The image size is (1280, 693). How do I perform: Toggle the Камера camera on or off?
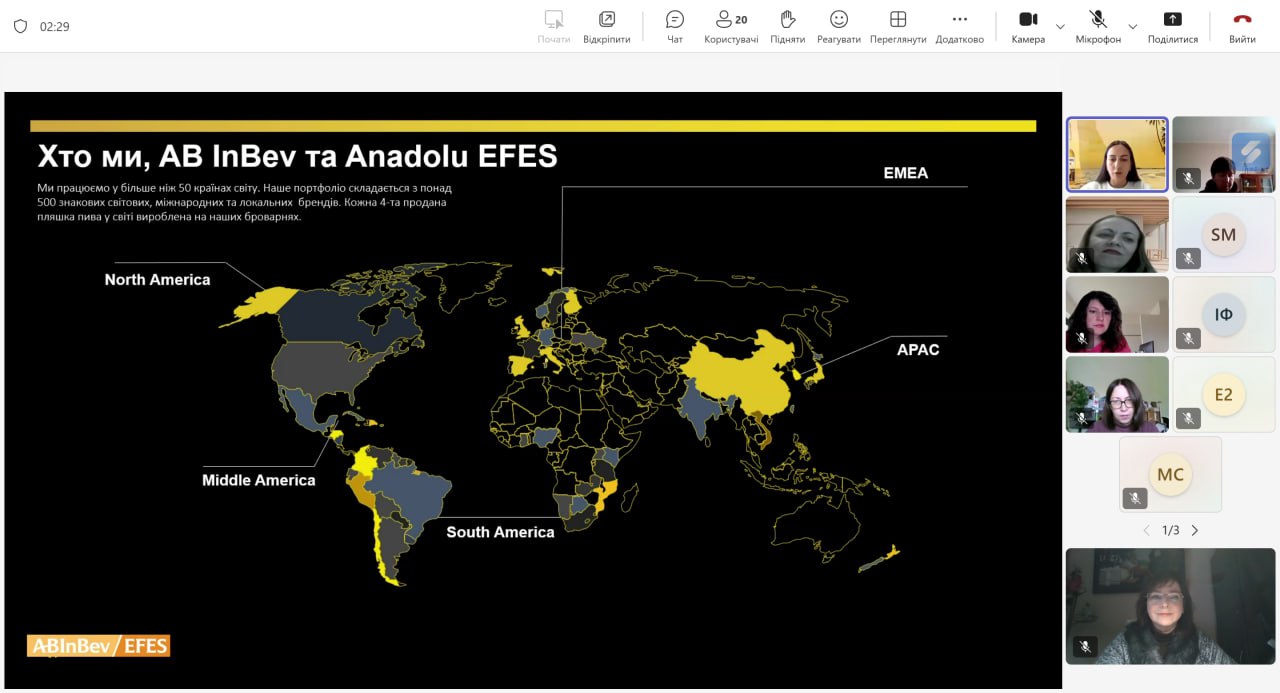[x=1027, y=26]
